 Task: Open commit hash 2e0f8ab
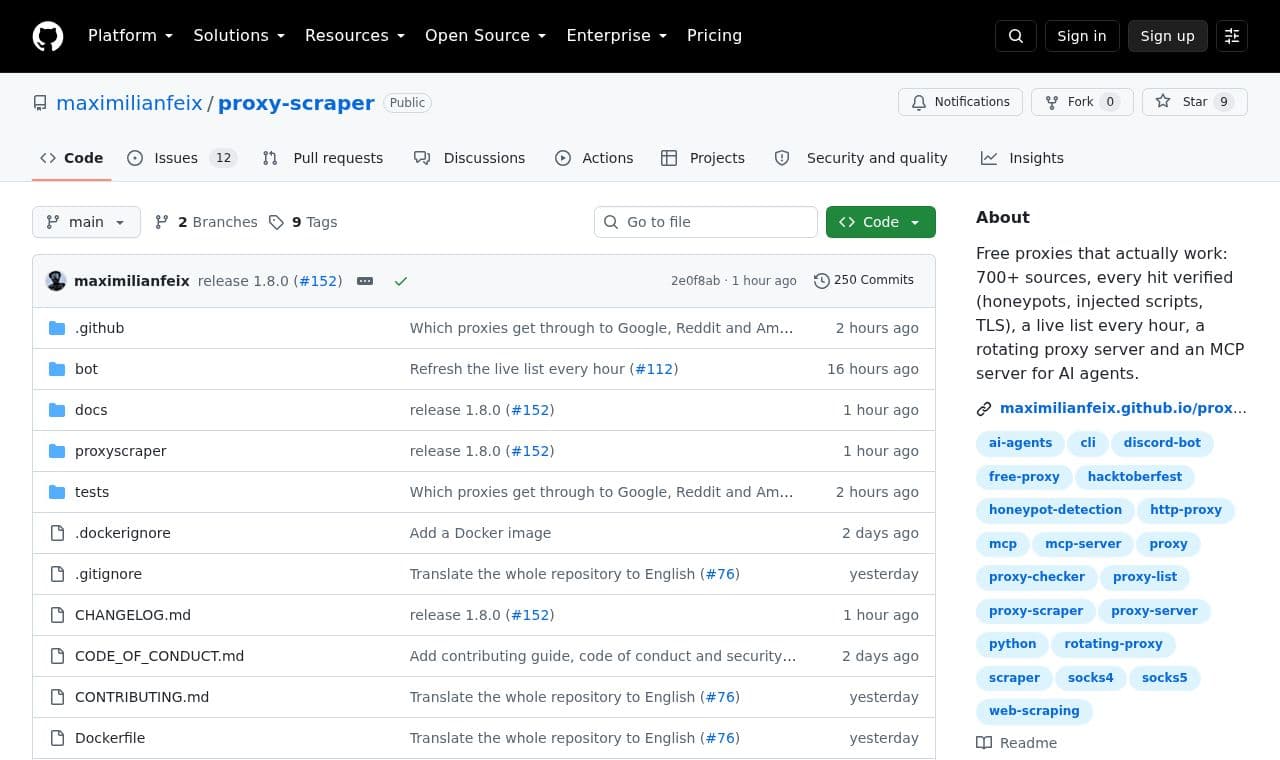click(x=695, y=281)
